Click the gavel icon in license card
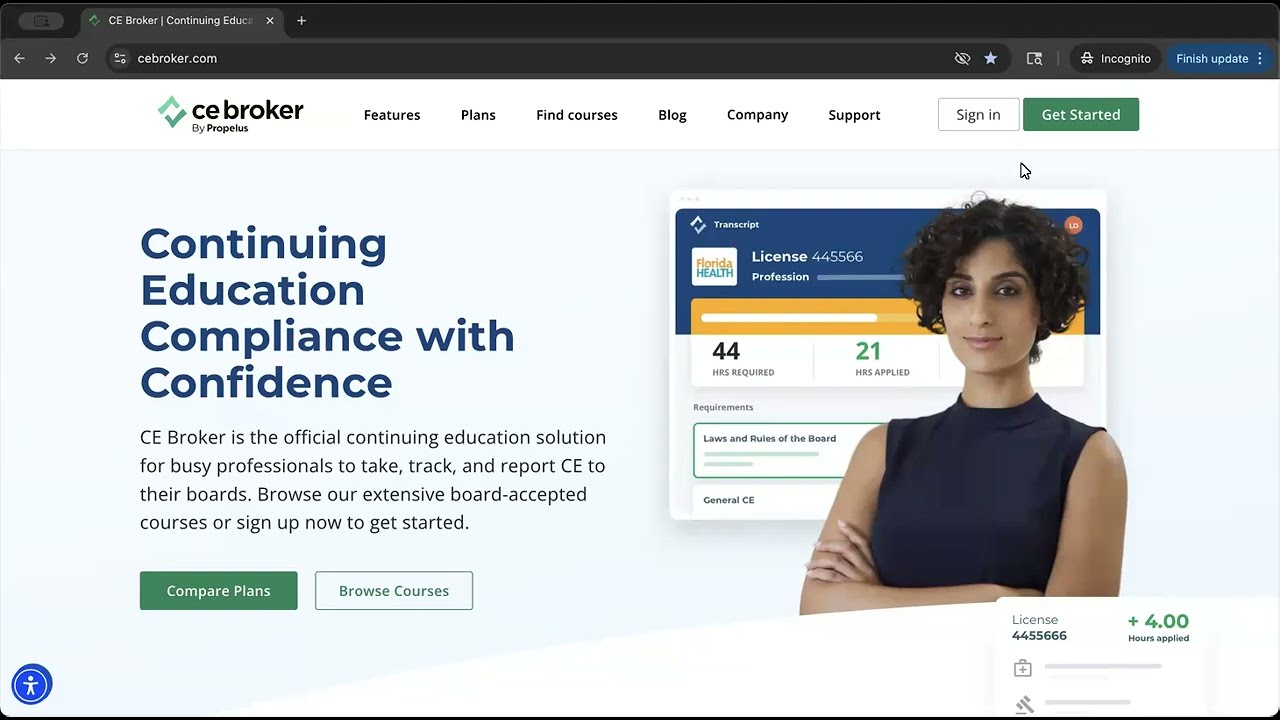The height and width of the screenshot is (720, 1280). point(1024,706)
